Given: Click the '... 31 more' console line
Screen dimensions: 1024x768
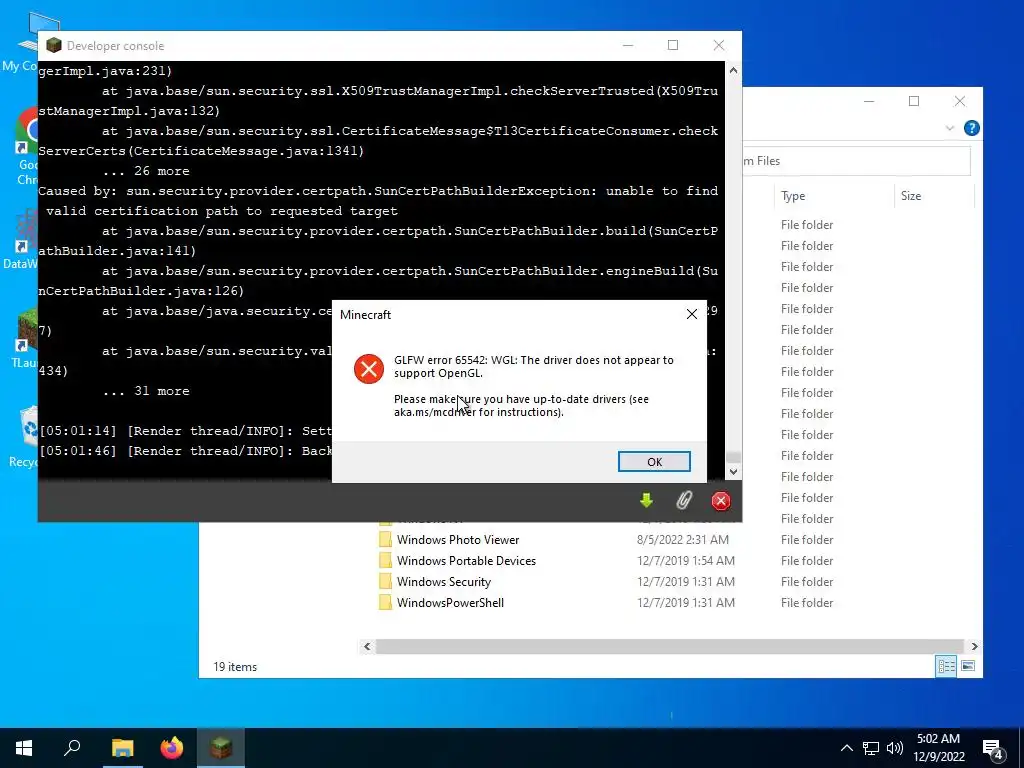Looking at the screenshot, I should 146,391.
